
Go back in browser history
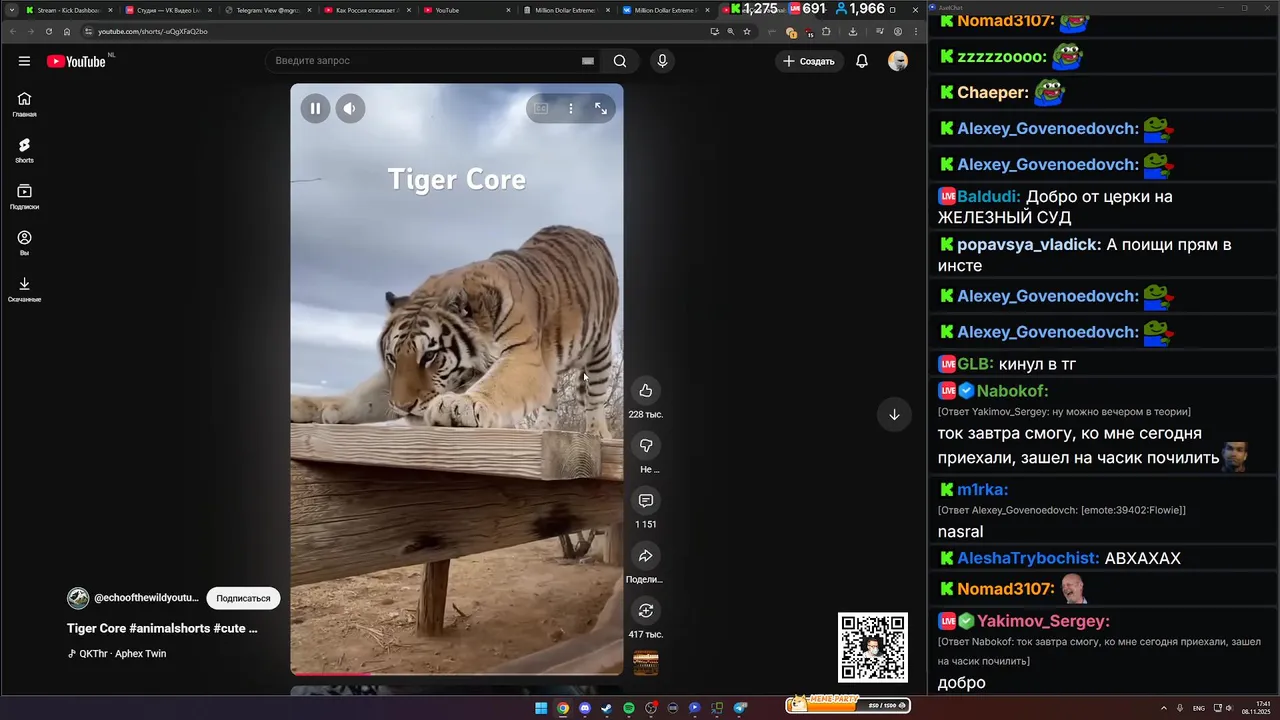pos(11,31)
